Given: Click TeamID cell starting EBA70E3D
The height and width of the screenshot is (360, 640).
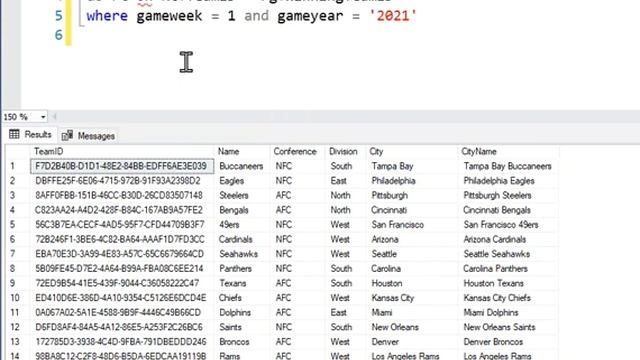Looking at the screenshot, I should pyautogui.click(x=122, y=254).
